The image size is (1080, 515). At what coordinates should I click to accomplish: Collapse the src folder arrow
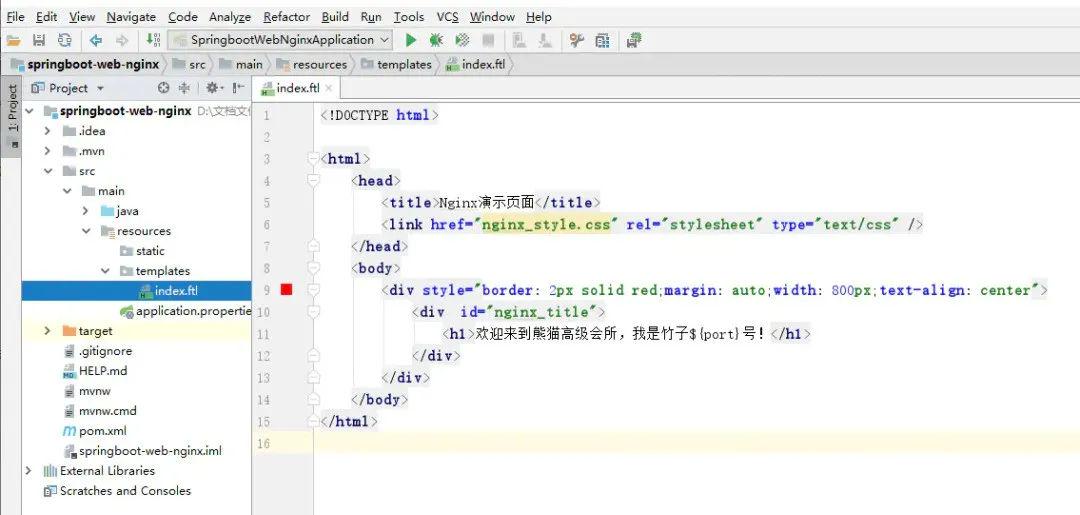[x=48, y=171]
